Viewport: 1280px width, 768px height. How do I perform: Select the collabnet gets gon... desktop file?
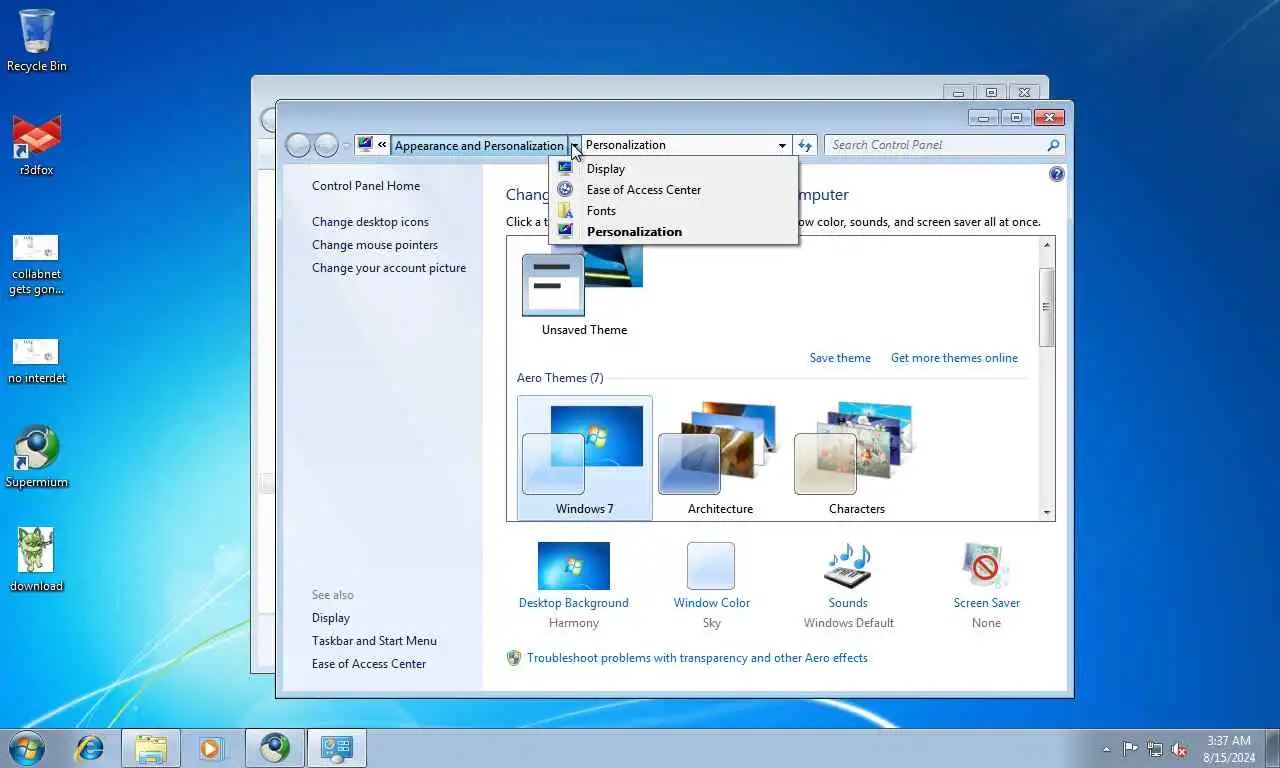pyautogui.click(x=36, y=265)
